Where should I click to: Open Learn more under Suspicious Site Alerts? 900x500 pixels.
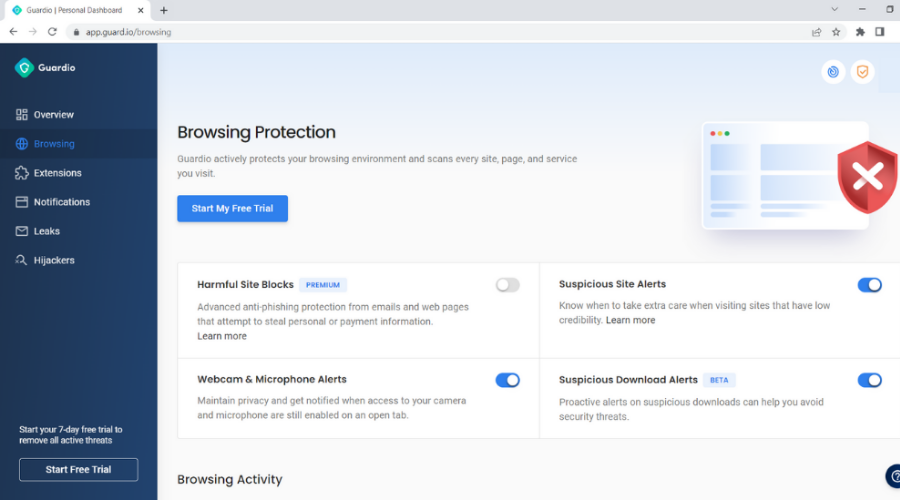click(630, 320)
